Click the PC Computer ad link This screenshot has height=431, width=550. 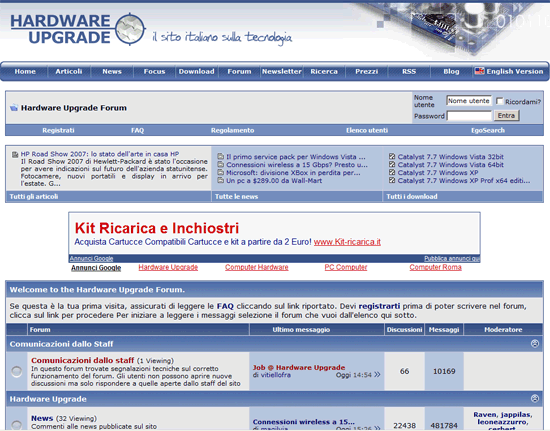click(x=346, y=267)
